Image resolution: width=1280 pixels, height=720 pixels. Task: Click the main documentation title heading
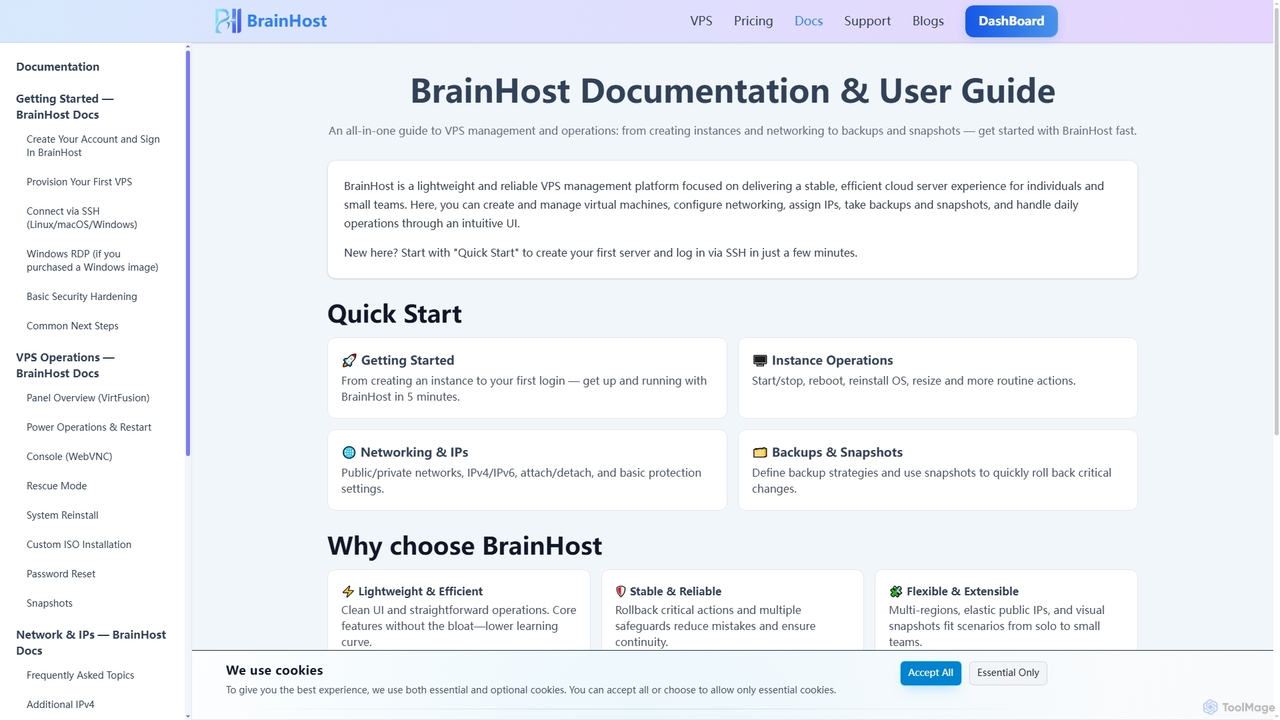coord(732,90)
